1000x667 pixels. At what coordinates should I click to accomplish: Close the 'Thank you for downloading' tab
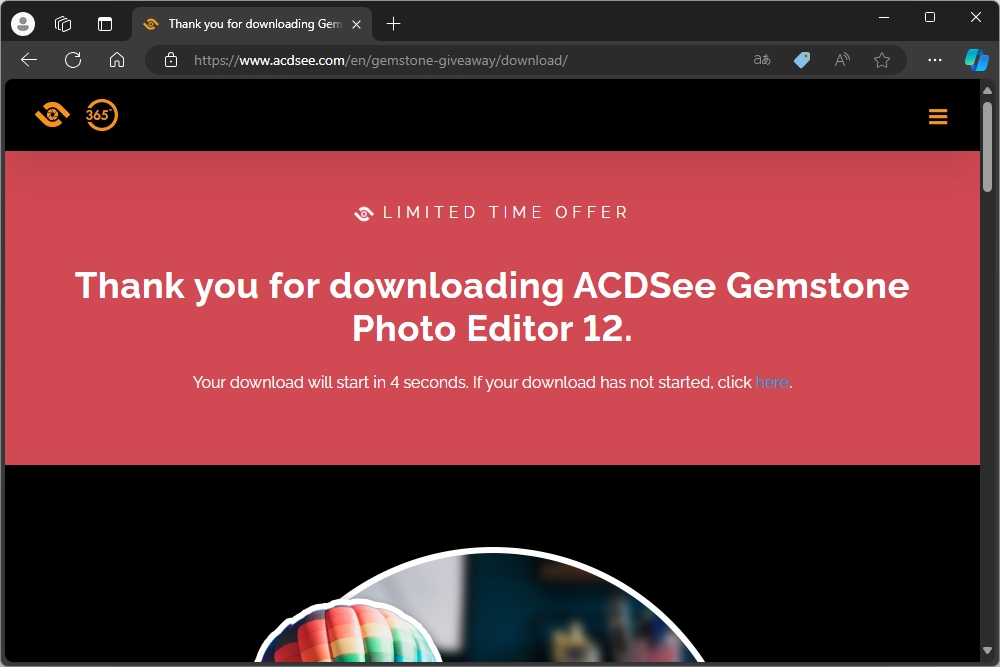[x=357, y=24]
